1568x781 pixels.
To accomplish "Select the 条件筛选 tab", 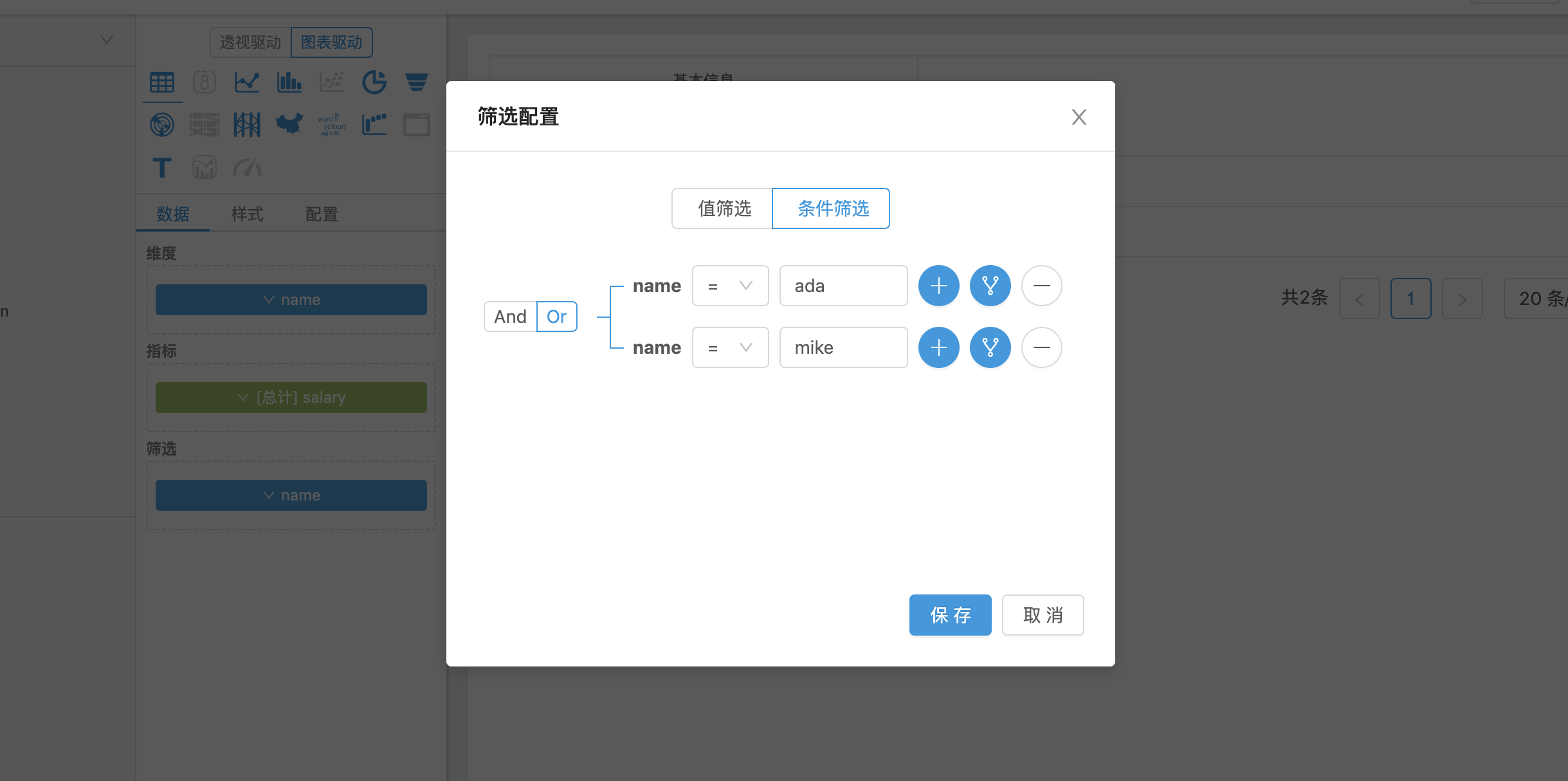I will tap(832, 208).
